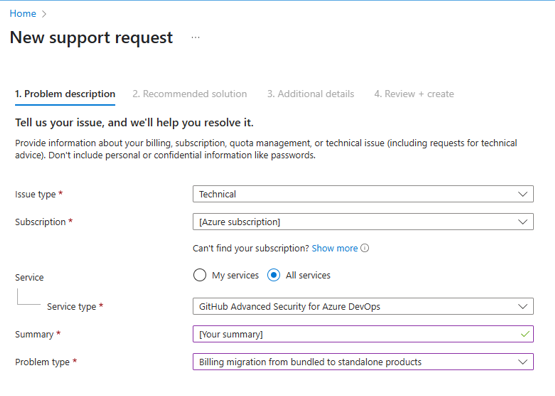
Task: Click the My services label text
Action: (235, 275)
